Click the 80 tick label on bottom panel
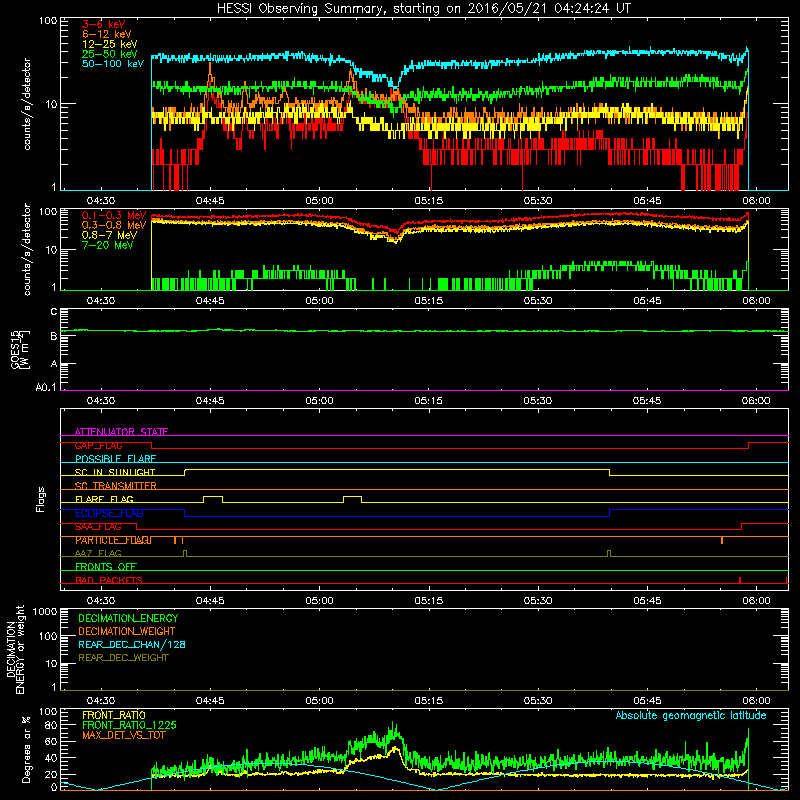Viewport: 800px width, 800px height. point(51,725)
